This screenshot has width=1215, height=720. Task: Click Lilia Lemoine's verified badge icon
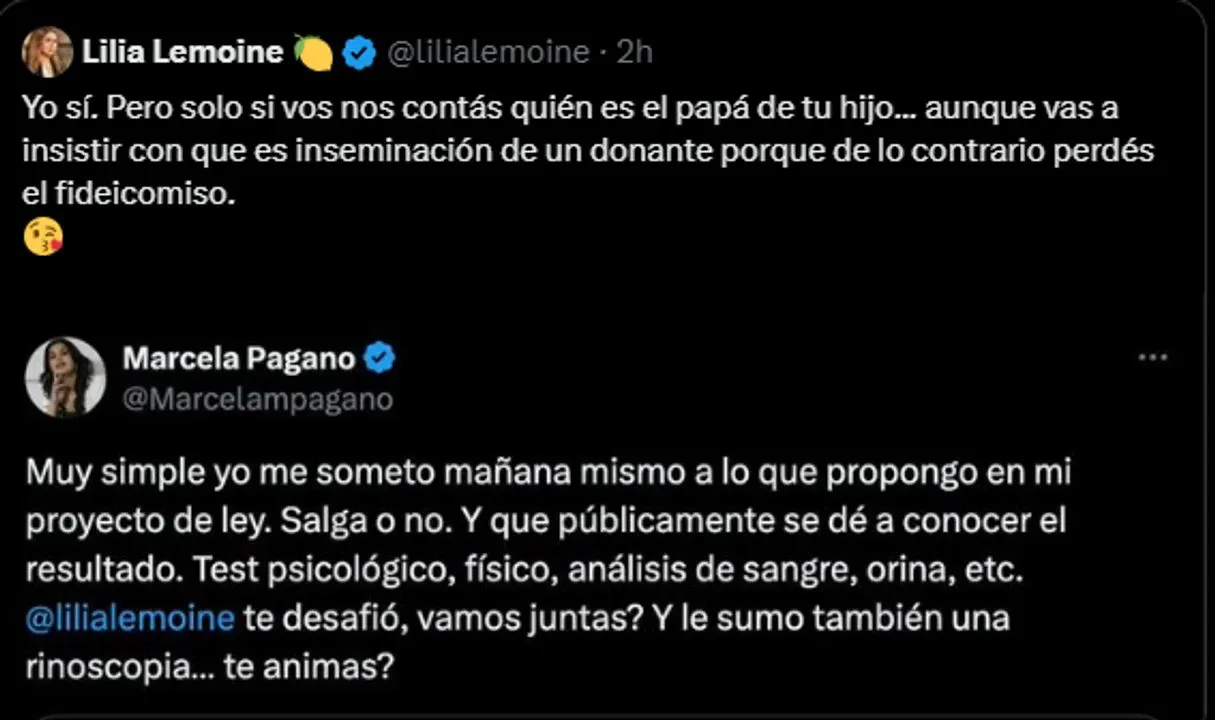[x=359, y=51]
